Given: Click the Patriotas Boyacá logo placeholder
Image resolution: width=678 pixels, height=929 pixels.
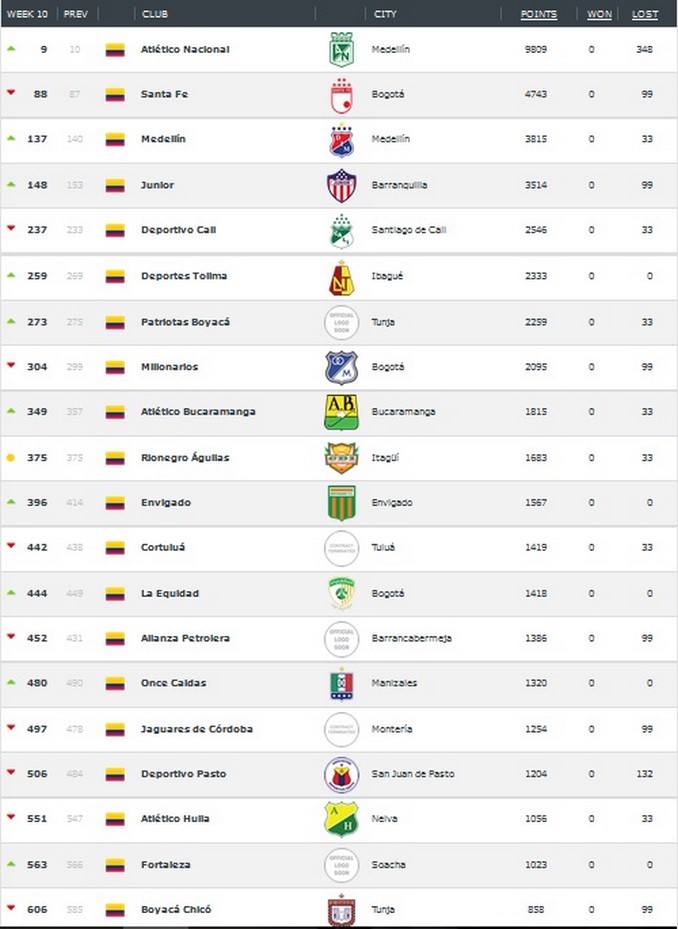Looking at the screenshot, I should pos(342,321).
